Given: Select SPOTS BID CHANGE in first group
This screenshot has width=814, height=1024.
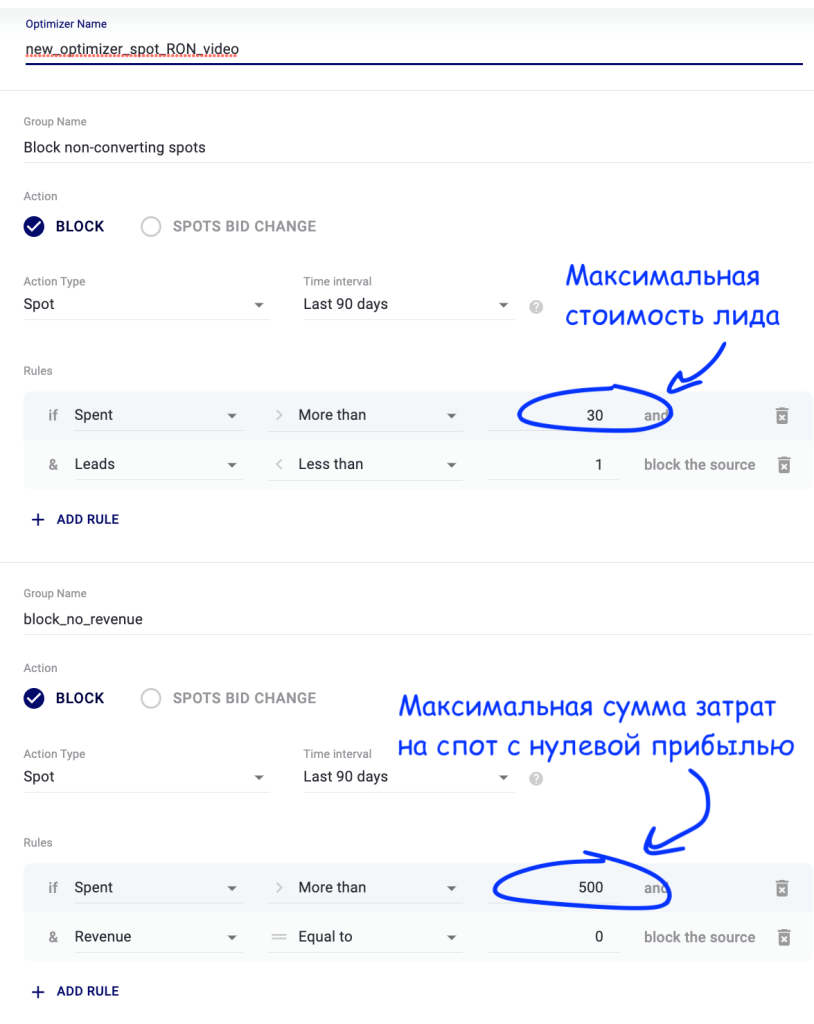Looking at the screenshot, I should pyautogui.click(x=151, y=226).
